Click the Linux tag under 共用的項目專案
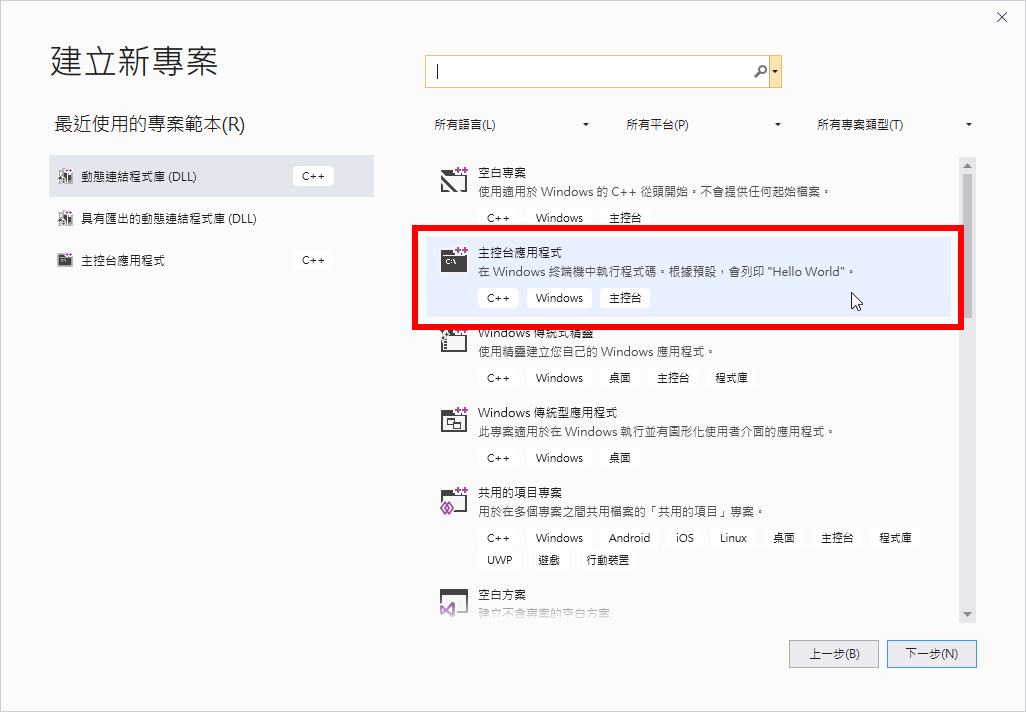This screenshot has height=712, width=1026. 733,538
